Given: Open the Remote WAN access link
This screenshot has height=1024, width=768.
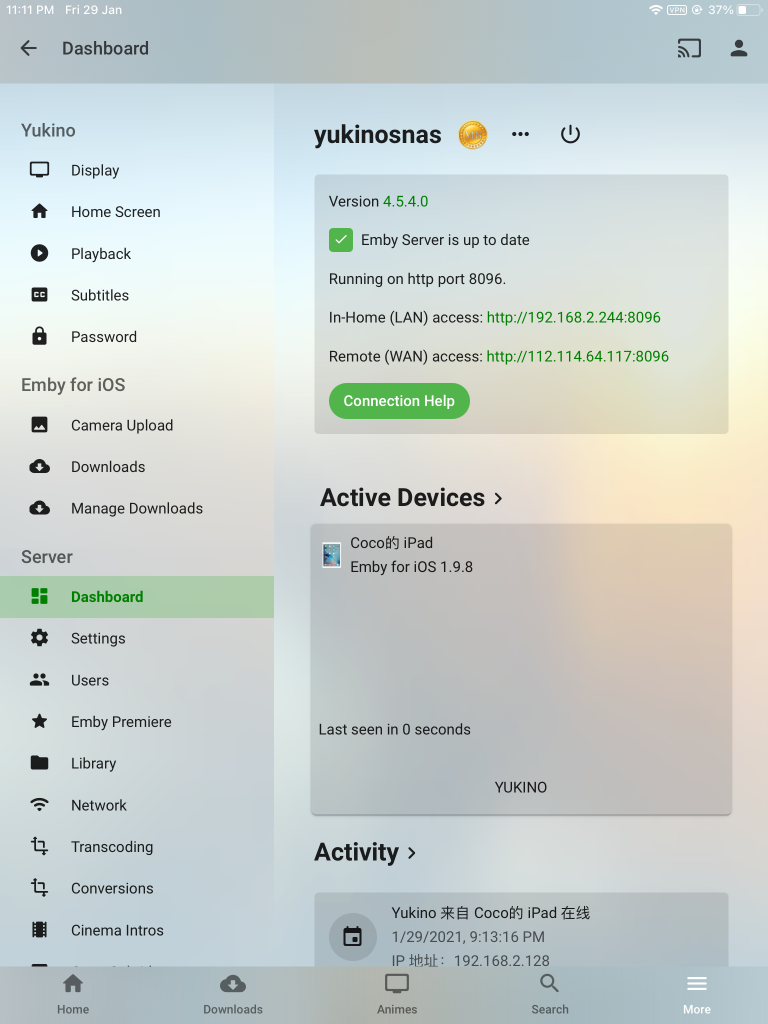Looking at the screenshot, I should point(577,357).
